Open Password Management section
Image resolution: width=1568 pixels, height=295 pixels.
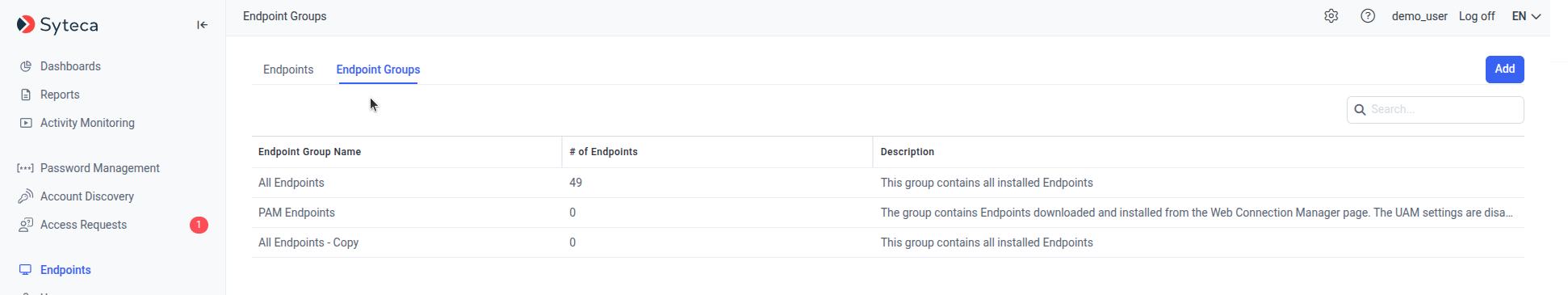pyautogui.click(x=100, y=168)
